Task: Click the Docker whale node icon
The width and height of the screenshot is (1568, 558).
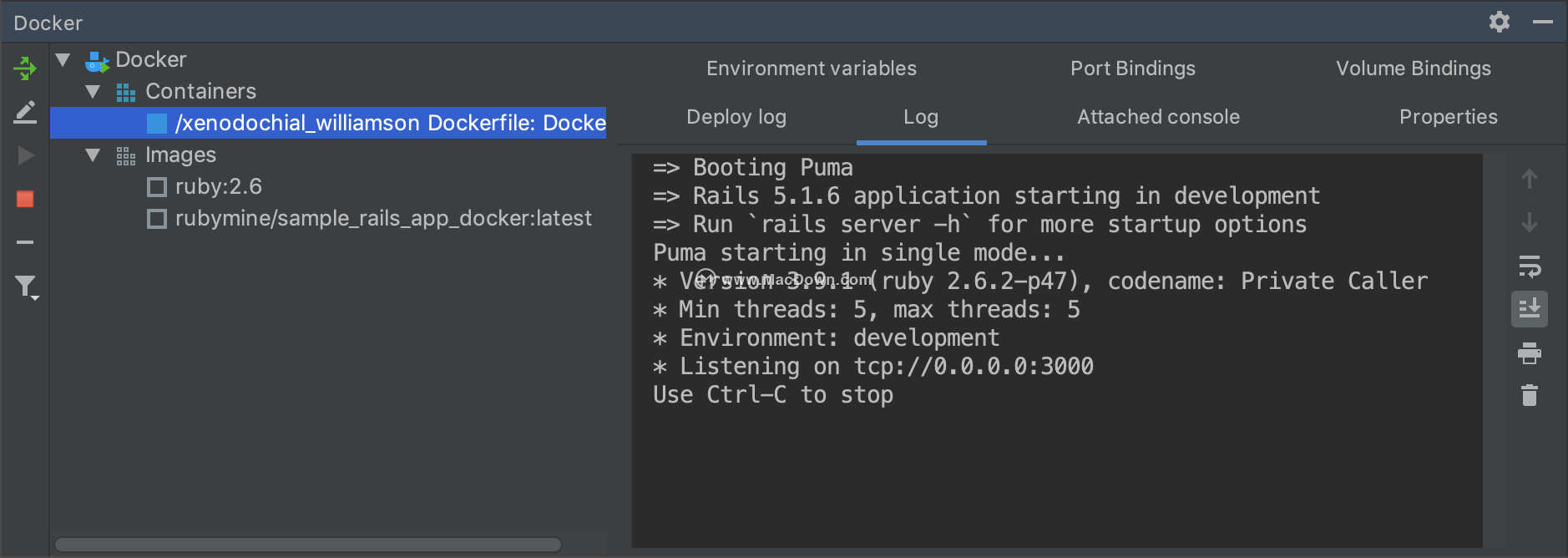Action: coord(97,61)
